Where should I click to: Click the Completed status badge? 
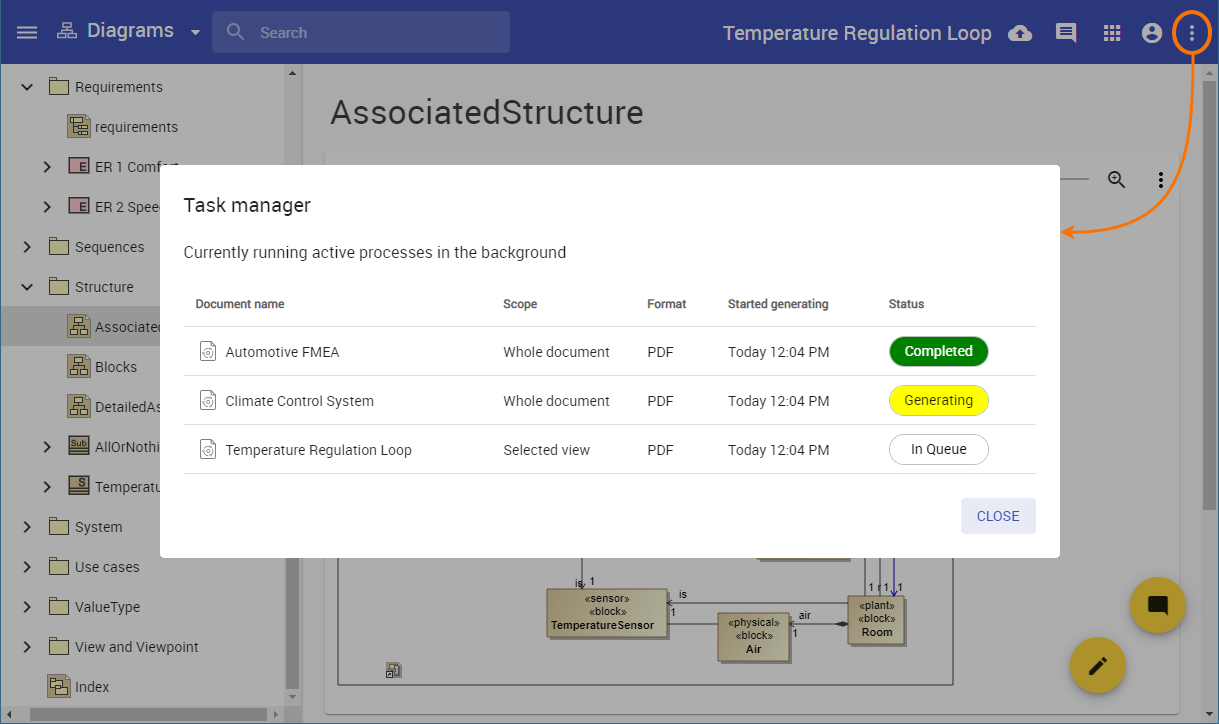click(938, 352)
